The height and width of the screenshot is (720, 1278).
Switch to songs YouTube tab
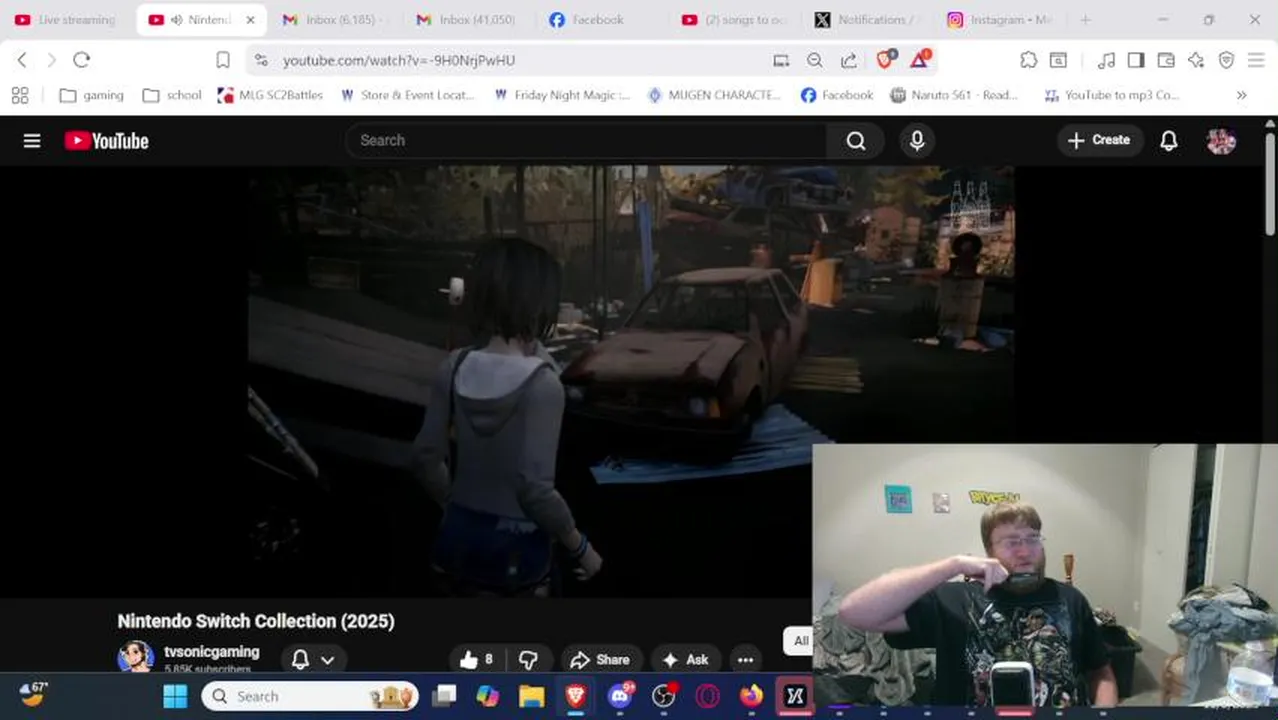click(x=734, y=20)
